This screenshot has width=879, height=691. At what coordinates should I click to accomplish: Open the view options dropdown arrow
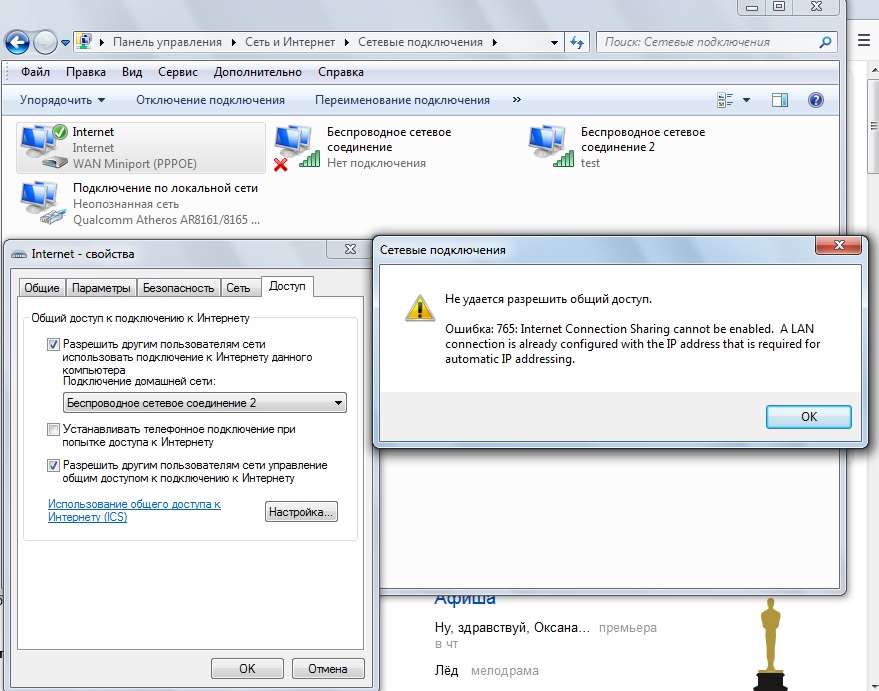tap(746, 100)
